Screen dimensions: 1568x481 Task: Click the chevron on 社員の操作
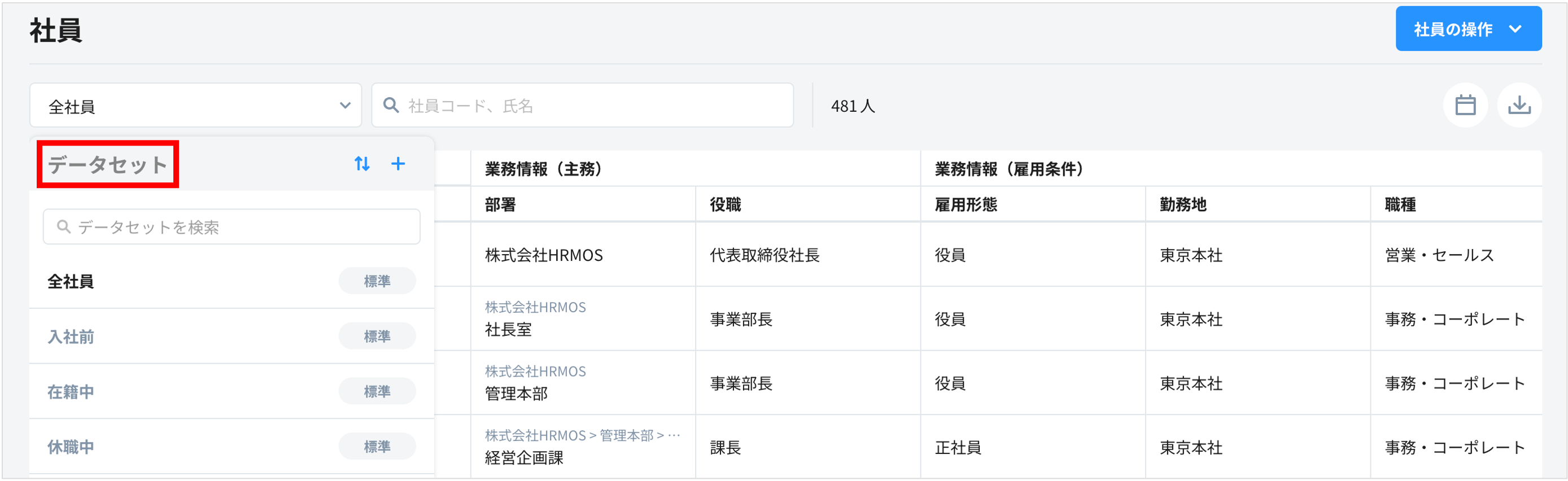[1515, 29]
